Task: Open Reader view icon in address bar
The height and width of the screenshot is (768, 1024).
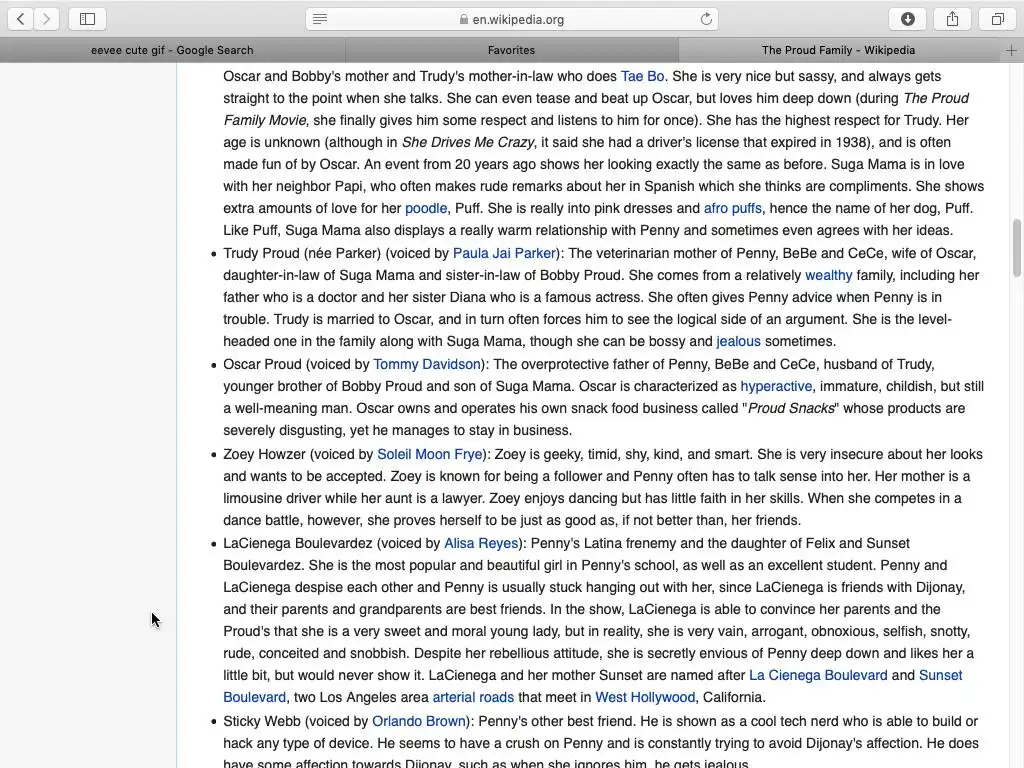Action: click(320, 19)
